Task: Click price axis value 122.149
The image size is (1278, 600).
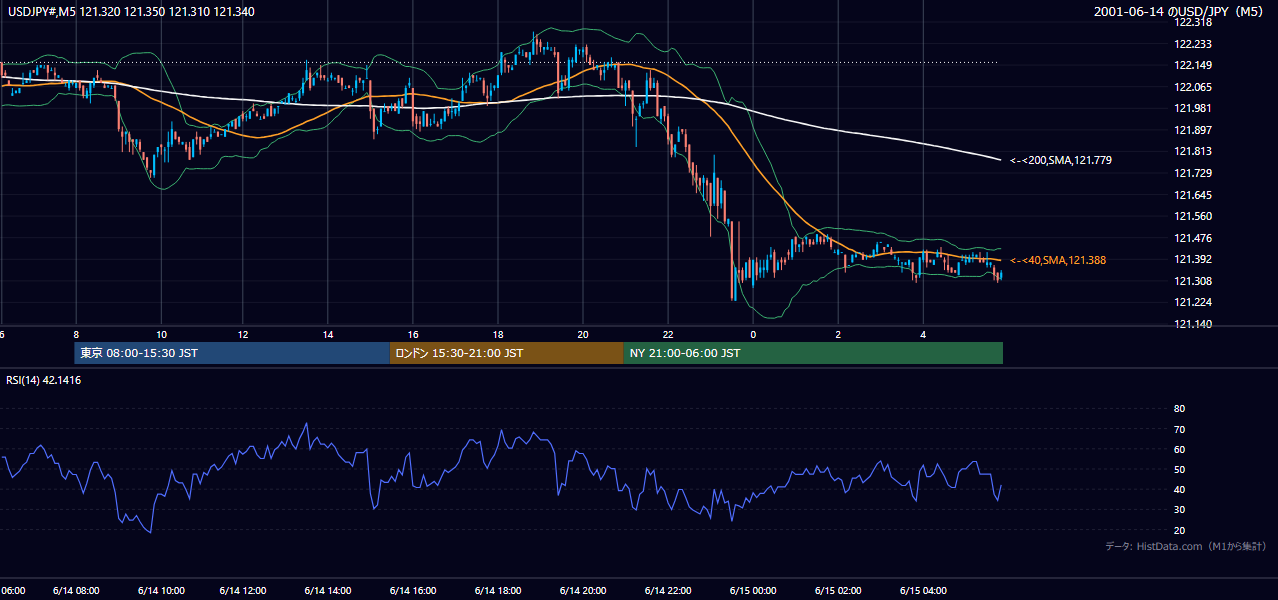Action: [1194, 66]
